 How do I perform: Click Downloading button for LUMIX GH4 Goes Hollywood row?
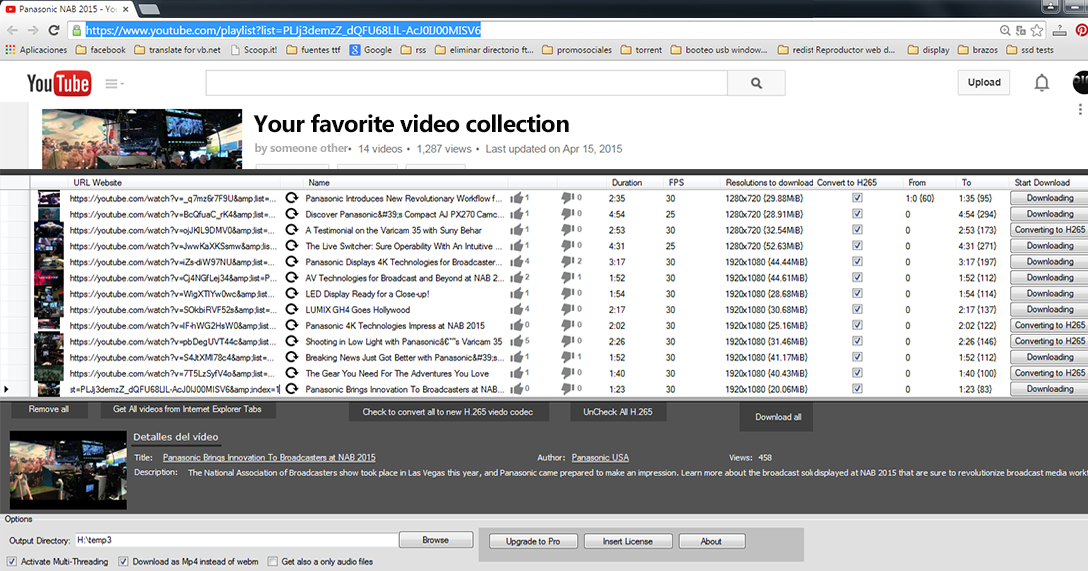point(1049,309)
